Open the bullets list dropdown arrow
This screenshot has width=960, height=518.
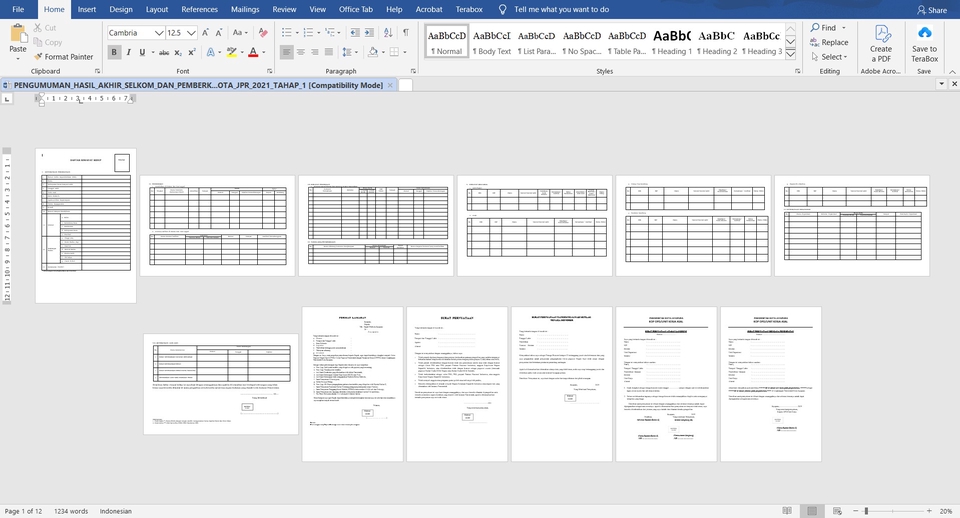(297, 32)
